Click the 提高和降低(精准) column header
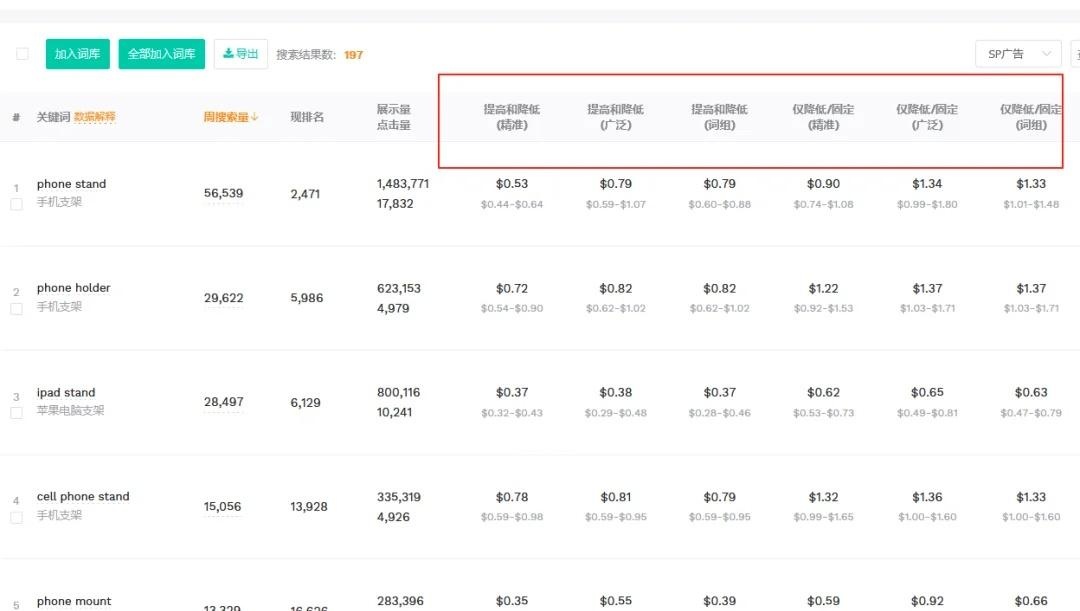Image resolution: width=1080 pixels, height=611 pixels. pos(512,117)
